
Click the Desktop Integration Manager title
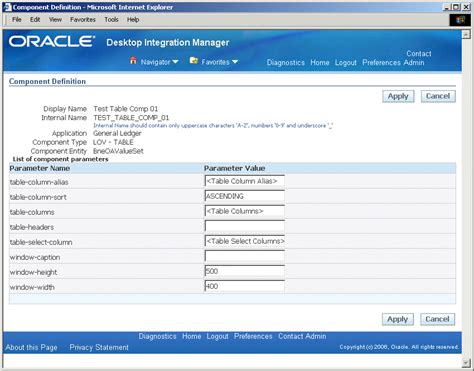pos(168,43)
